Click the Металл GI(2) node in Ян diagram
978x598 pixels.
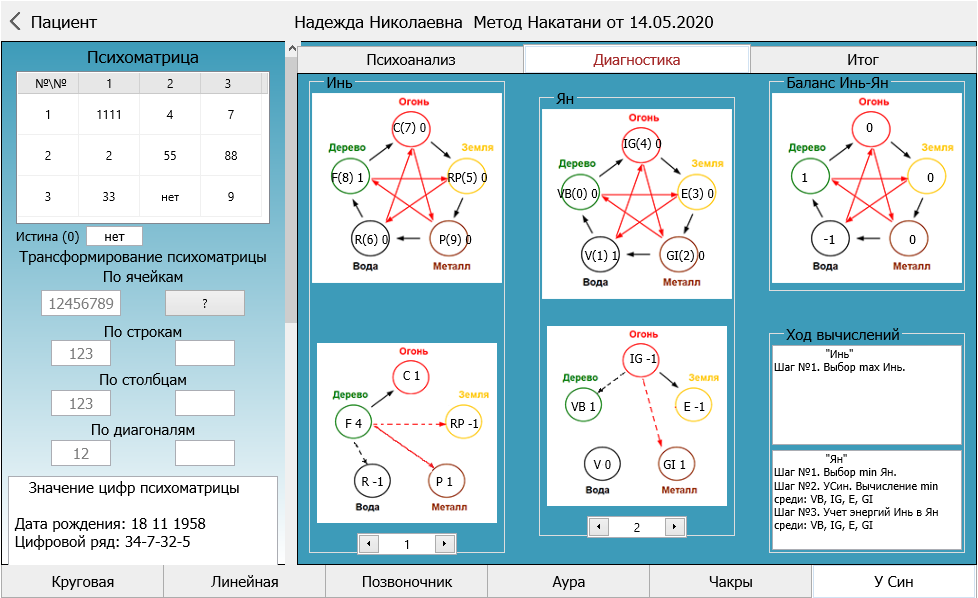(x=679, y=255)
